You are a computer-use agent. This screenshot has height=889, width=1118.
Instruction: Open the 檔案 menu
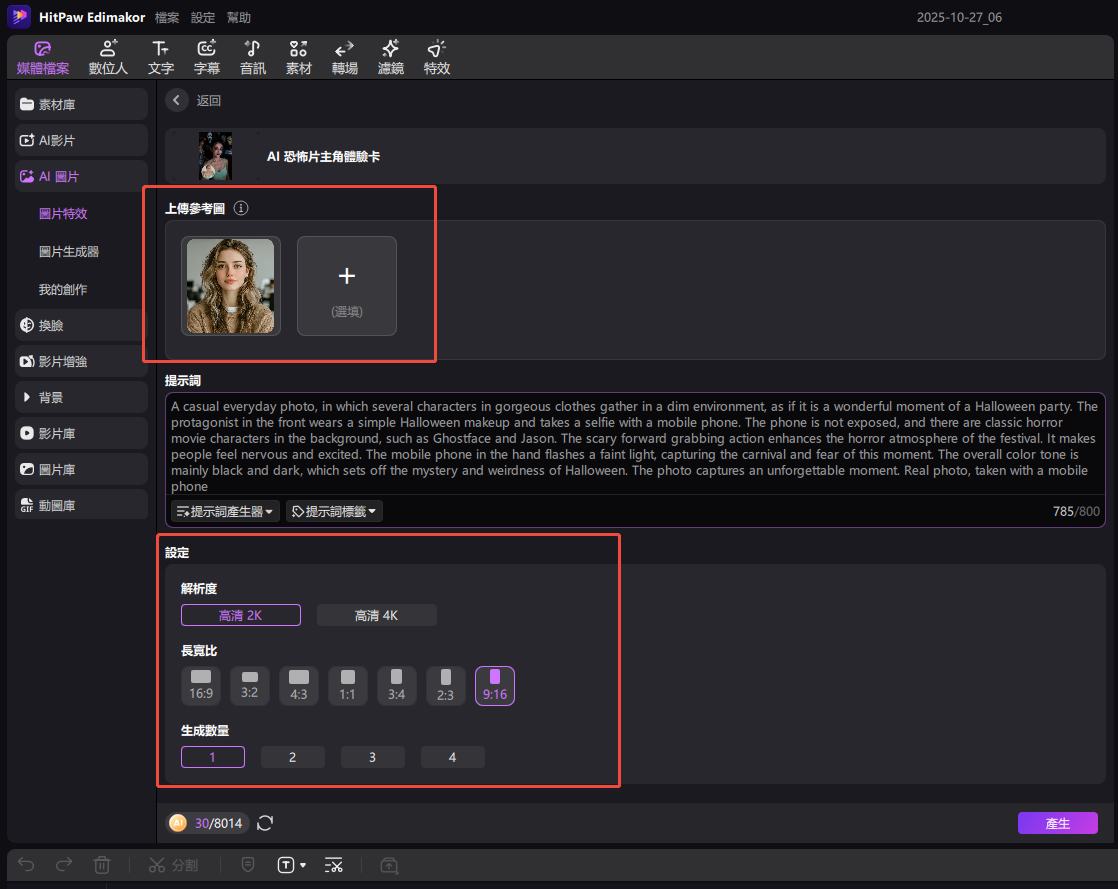point(167,18)
